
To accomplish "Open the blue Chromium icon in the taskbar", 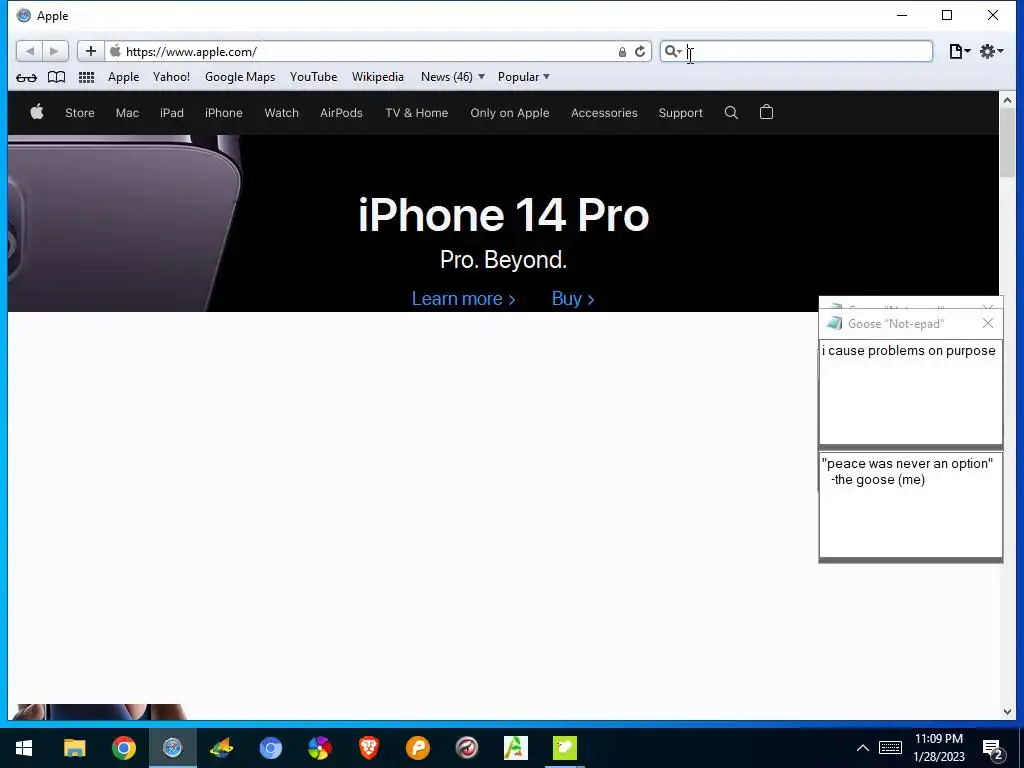I will (x=270, y=748).
